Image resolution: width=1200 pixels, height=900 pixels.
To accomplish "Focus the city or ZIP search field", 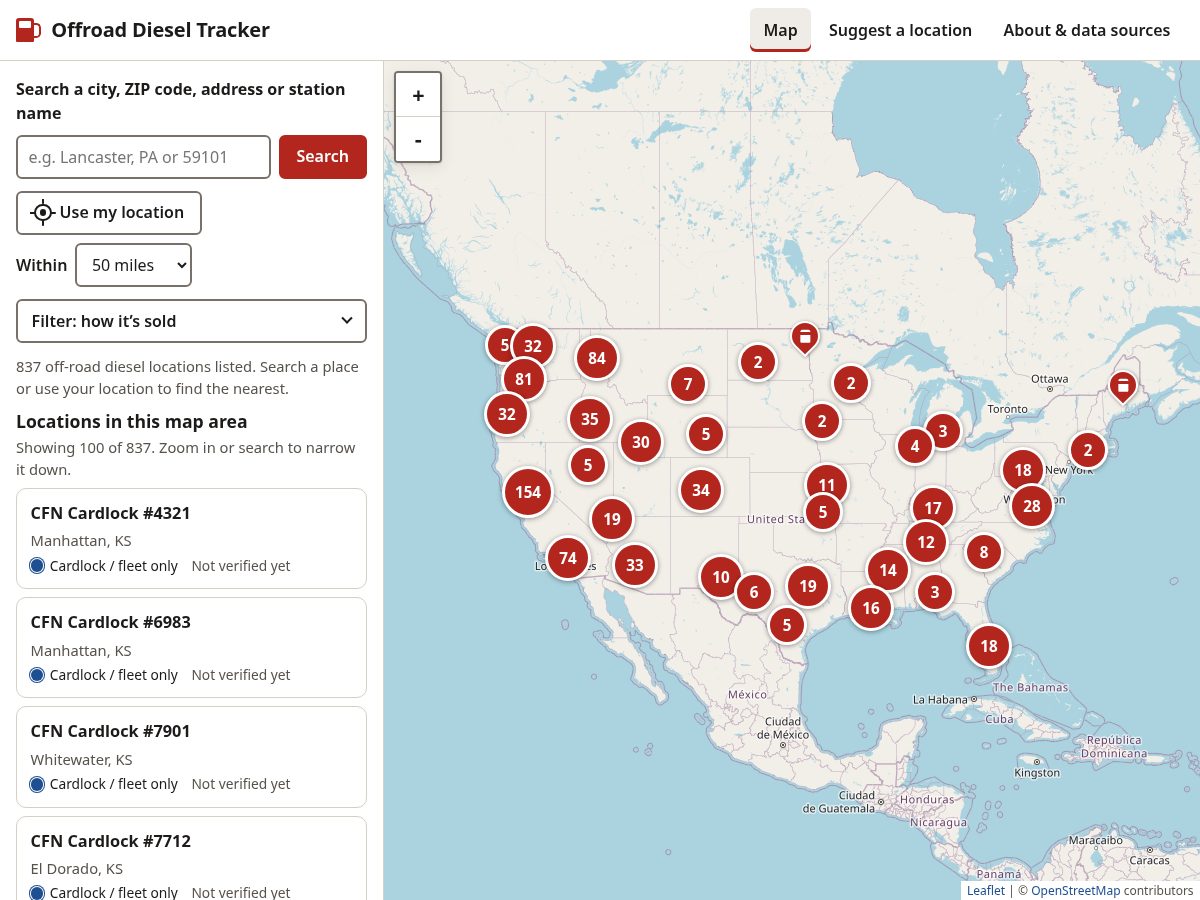I will tap(143, 157).
